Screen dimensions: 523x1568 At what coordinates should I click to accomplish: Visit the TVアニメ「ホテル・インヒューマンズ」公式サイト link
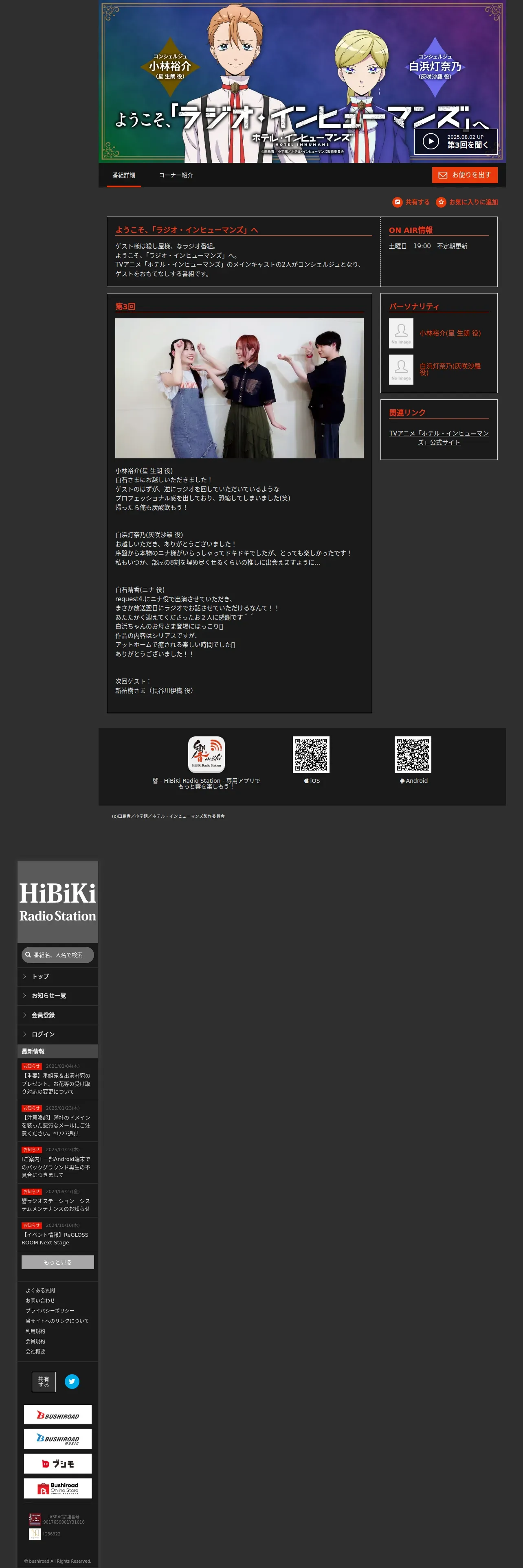pos(439,438)
